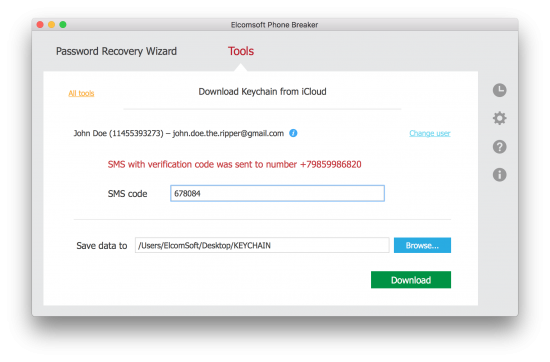Screen dimensions: 550x362
Task: Maximize window with the green button
Action: coord(63,25)
